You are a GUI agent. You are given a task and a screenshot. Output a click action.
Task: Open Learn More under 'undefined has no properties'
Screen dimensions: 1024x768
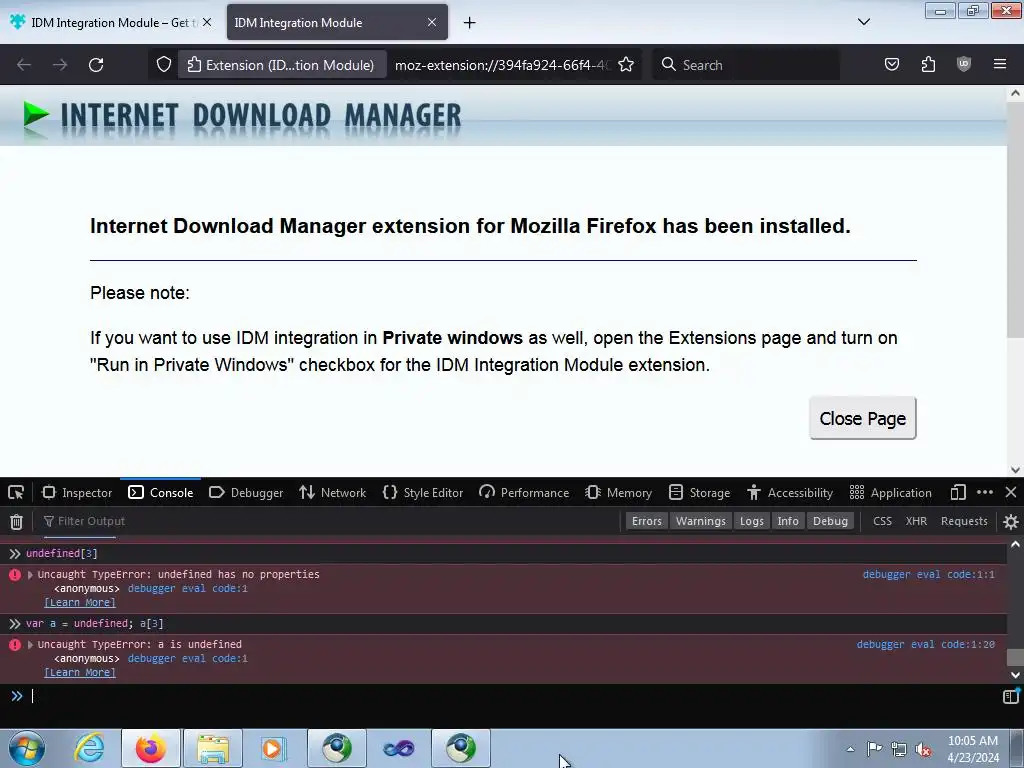[80, 603]
